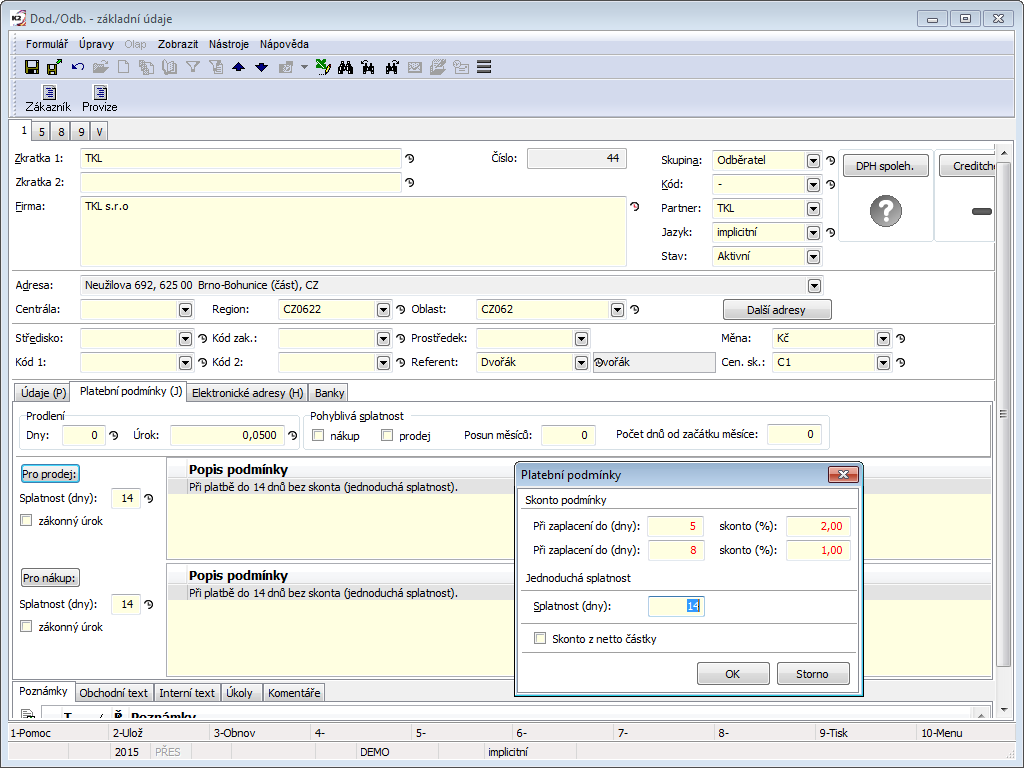Image resolution: width=1024 pixels, height=768 pixels.
Task: Click the Splatnost (dny) field in dialog
Action: tap(676, 606)
